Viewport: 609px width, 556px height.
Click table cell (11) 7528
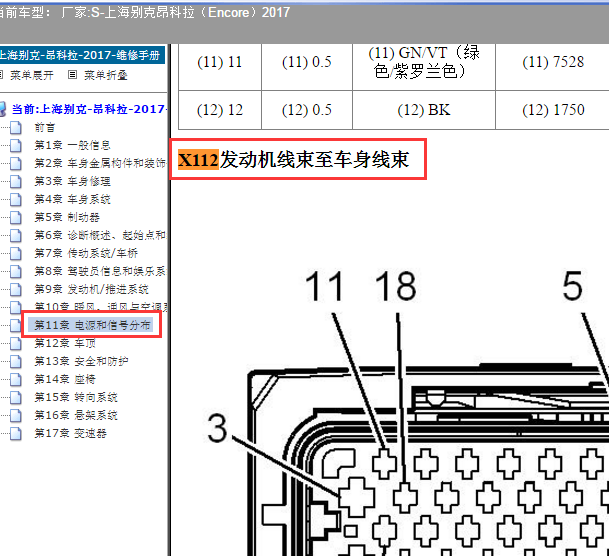click(x=553, y=62)
